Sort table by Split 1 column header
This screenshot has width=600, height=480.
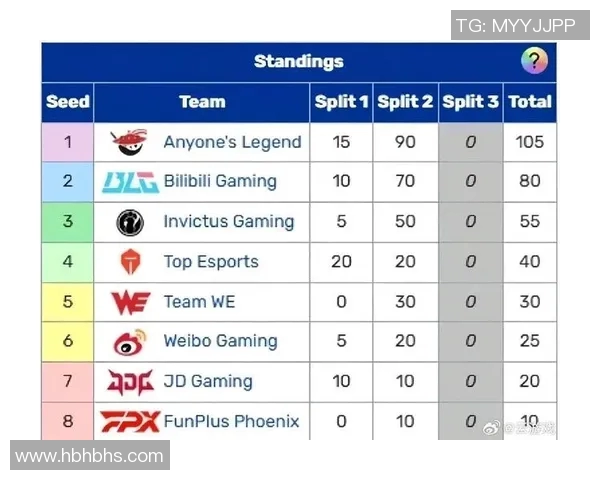pyautogui.click(x=341, y=102)
